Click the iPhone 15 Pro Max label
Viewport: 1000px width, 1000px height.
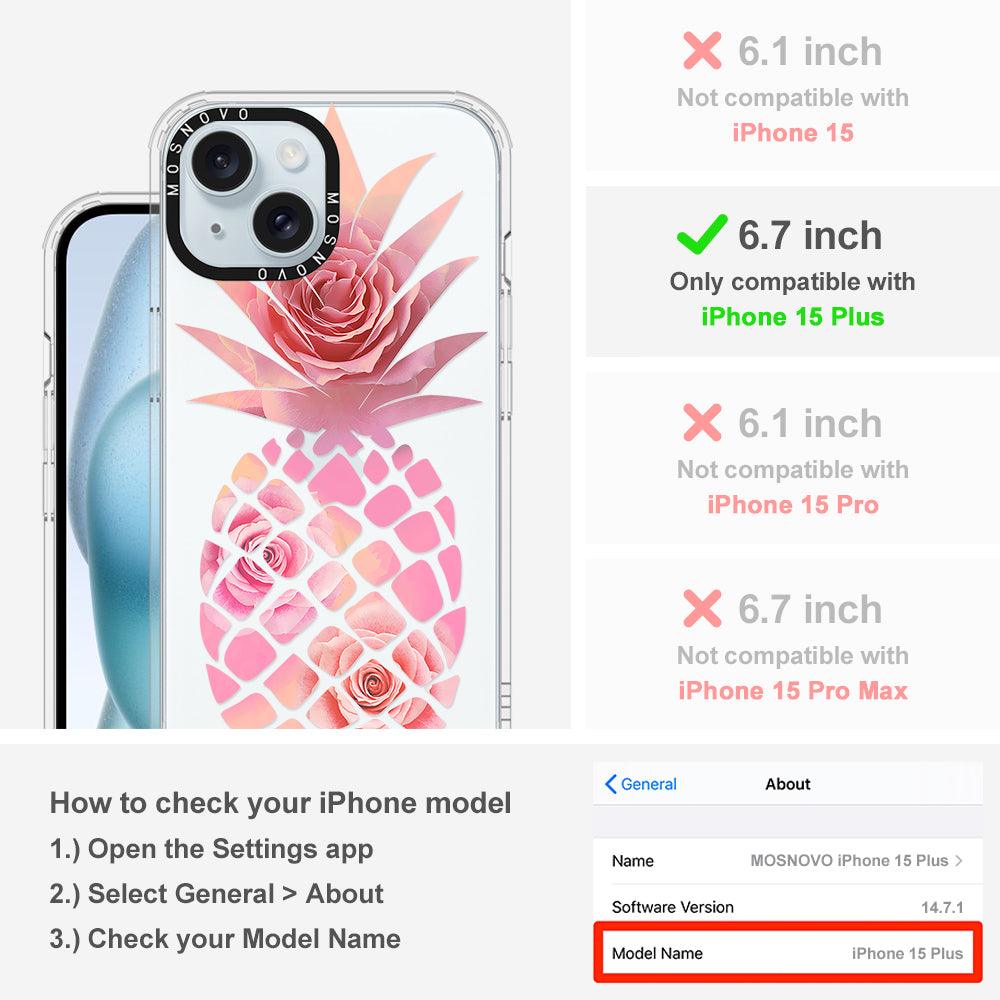coord(793,691)
